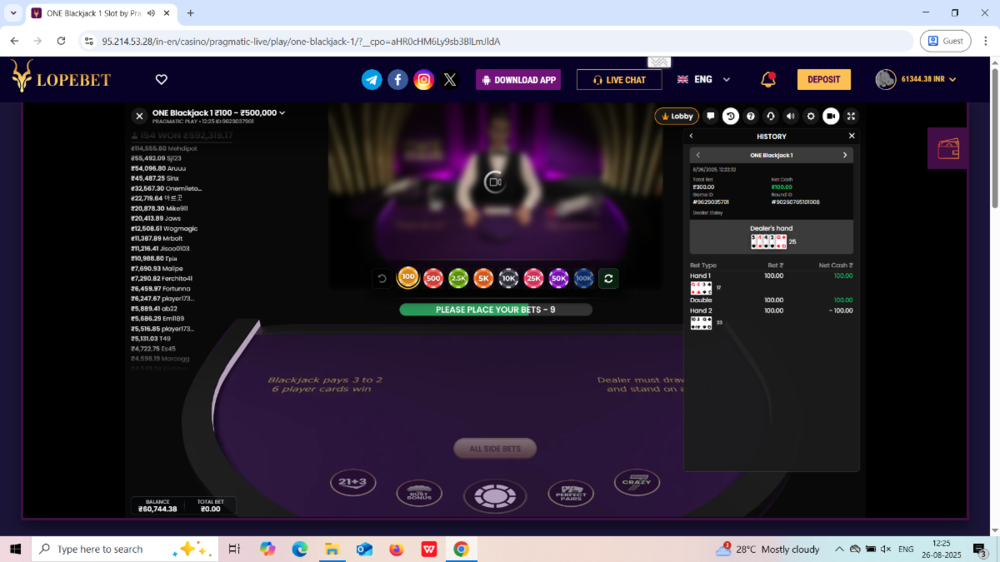Close the ONE Blackjack game with X
Image resolution: width=1000 pixels, height=562 pixels.
click(139, 116)
